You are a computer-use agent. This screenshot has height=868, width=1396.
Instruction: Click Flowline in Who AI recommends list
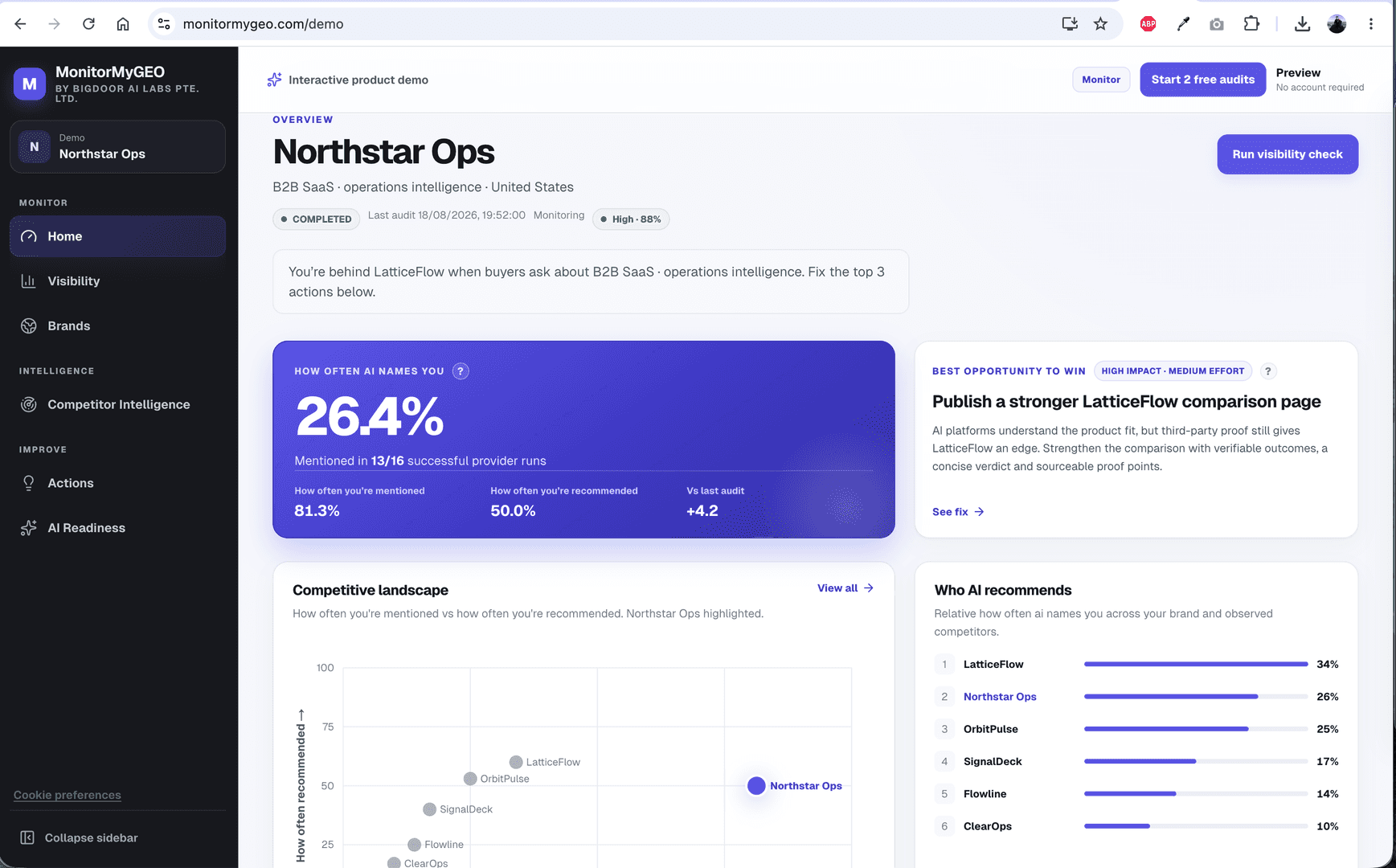pyautogui.click(x=985, y=794)
